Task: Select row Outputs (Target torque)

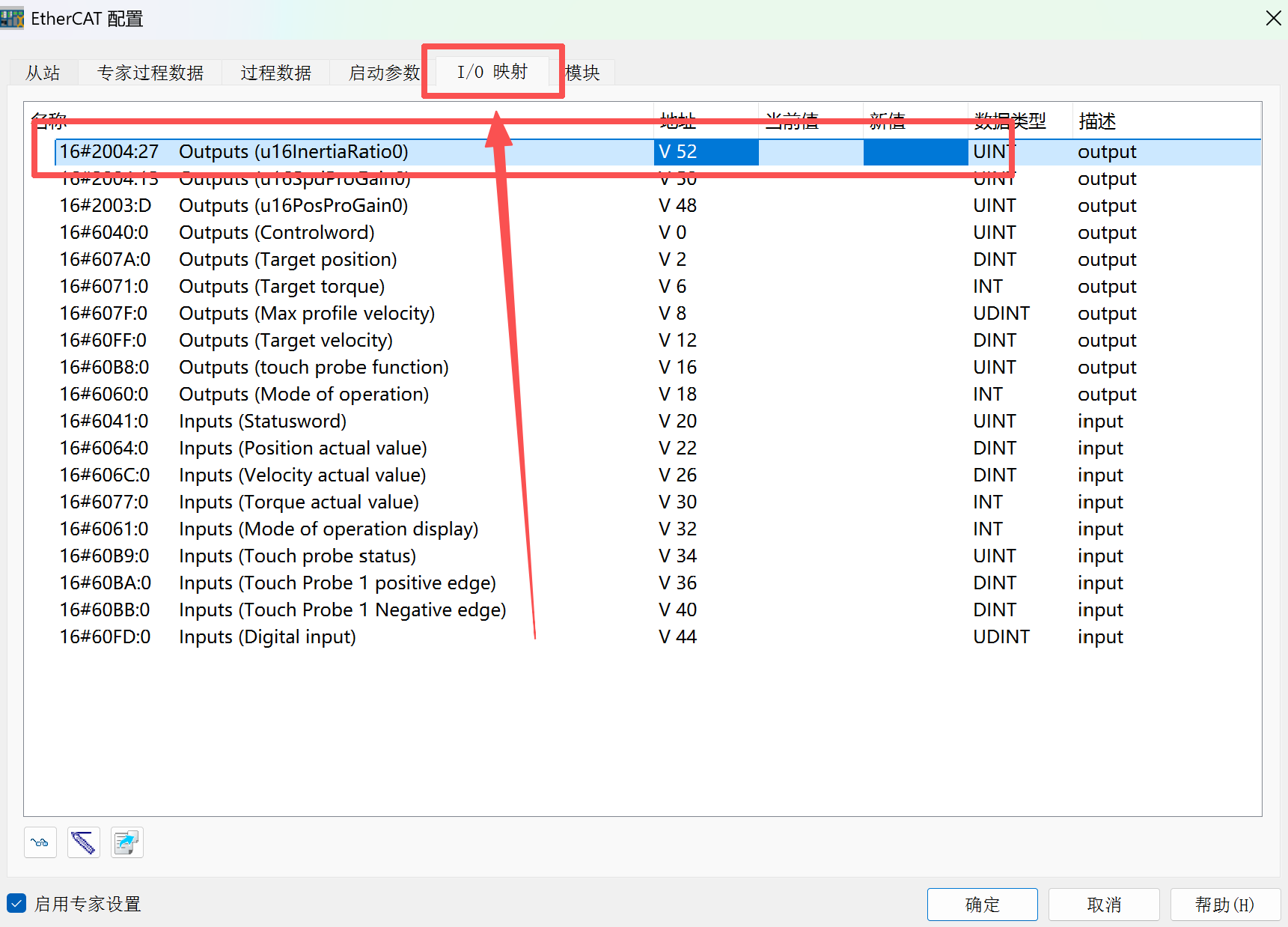Action: (657, 287)
